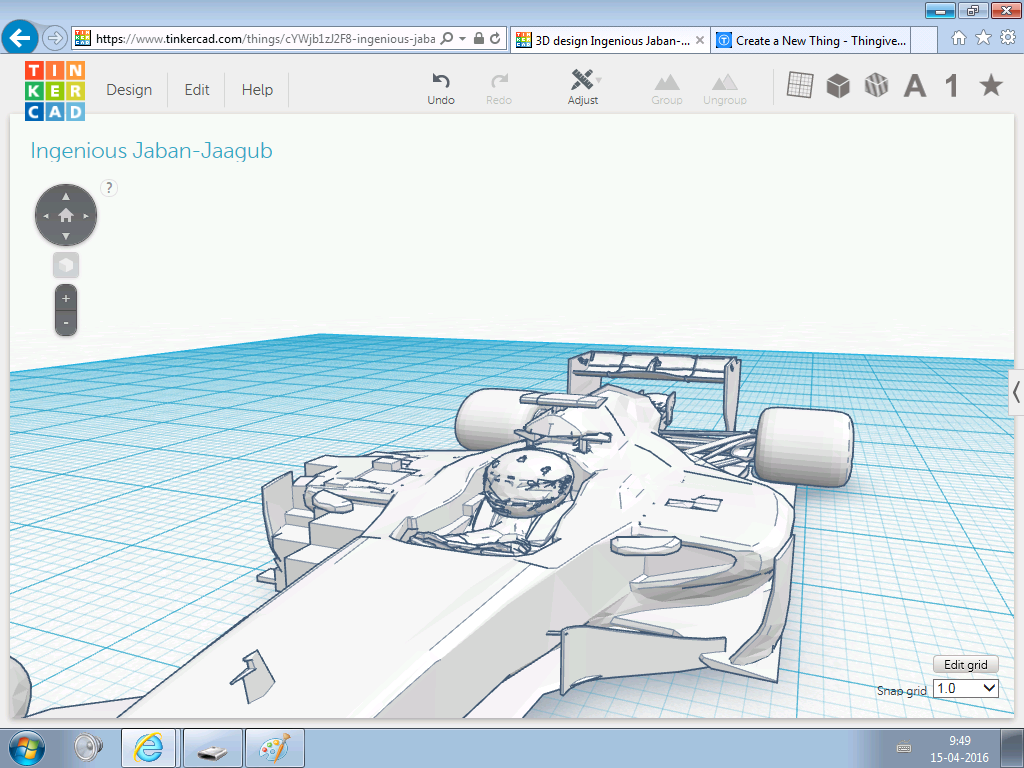Open the address bar dropdown arrow
Image resolution: width=1024 pixels, height=768 pixels.
click(462, 39)
